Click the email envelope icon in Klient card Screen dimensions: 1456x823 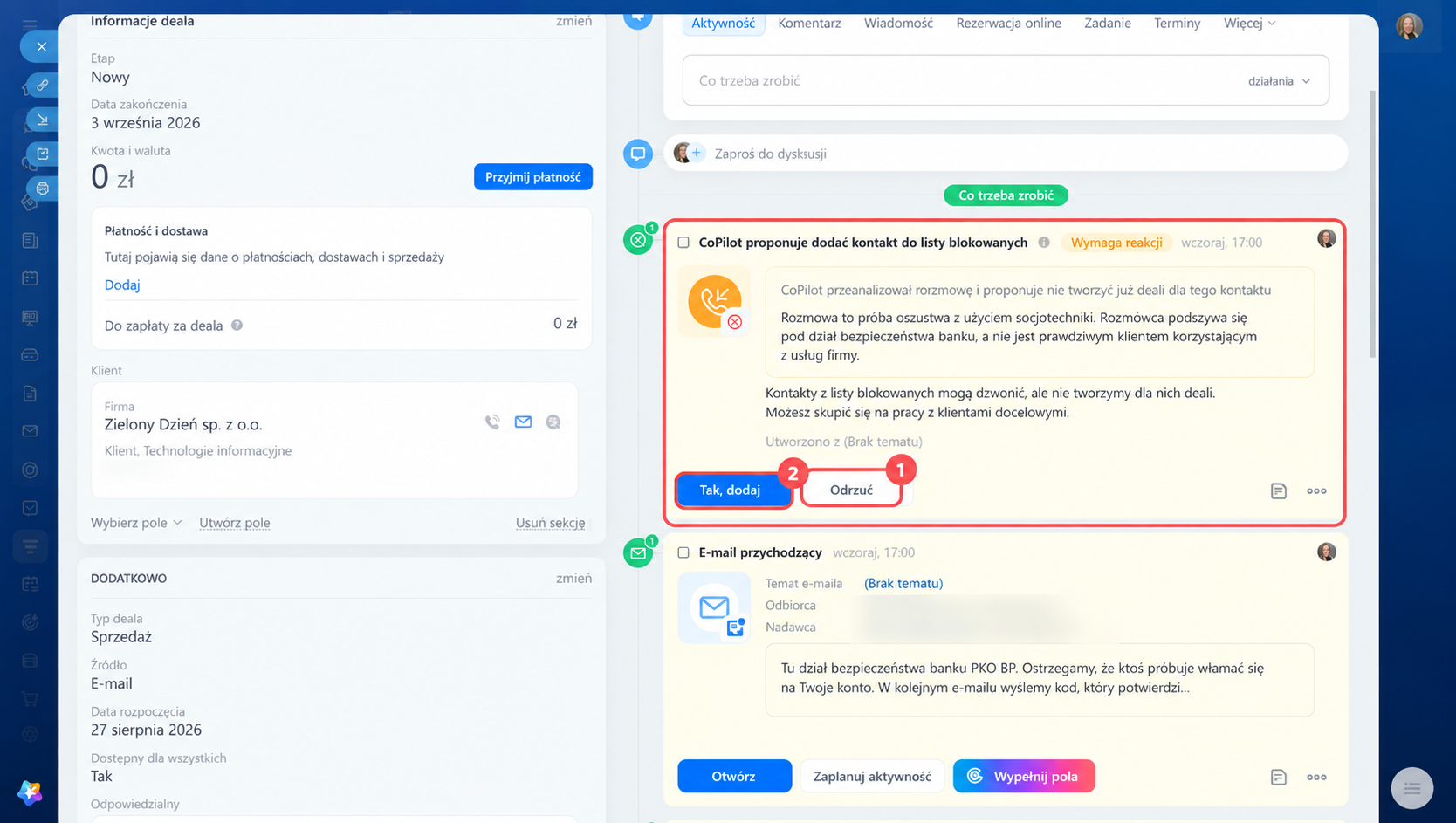[523, 422]
